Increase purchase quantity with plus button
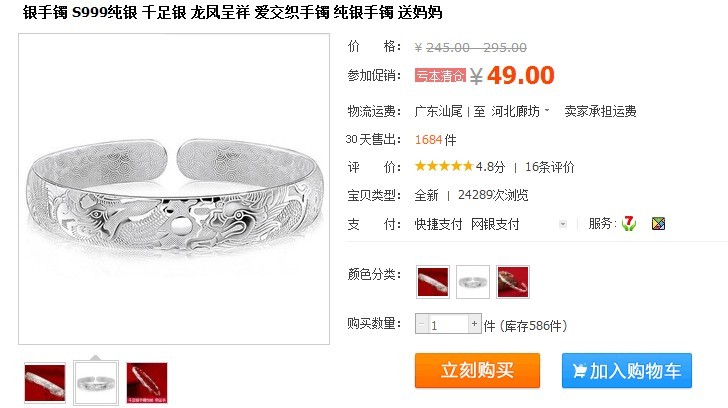Screen dimensions: 728x408 474,324
